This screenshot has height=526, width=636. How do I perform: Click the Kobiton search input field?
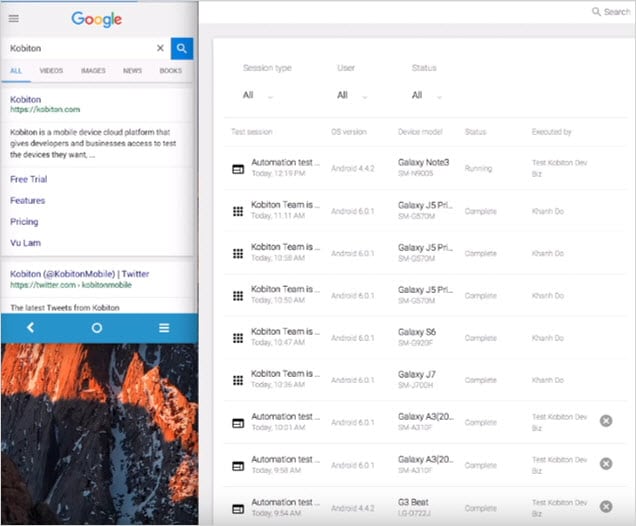click(80, 48)
